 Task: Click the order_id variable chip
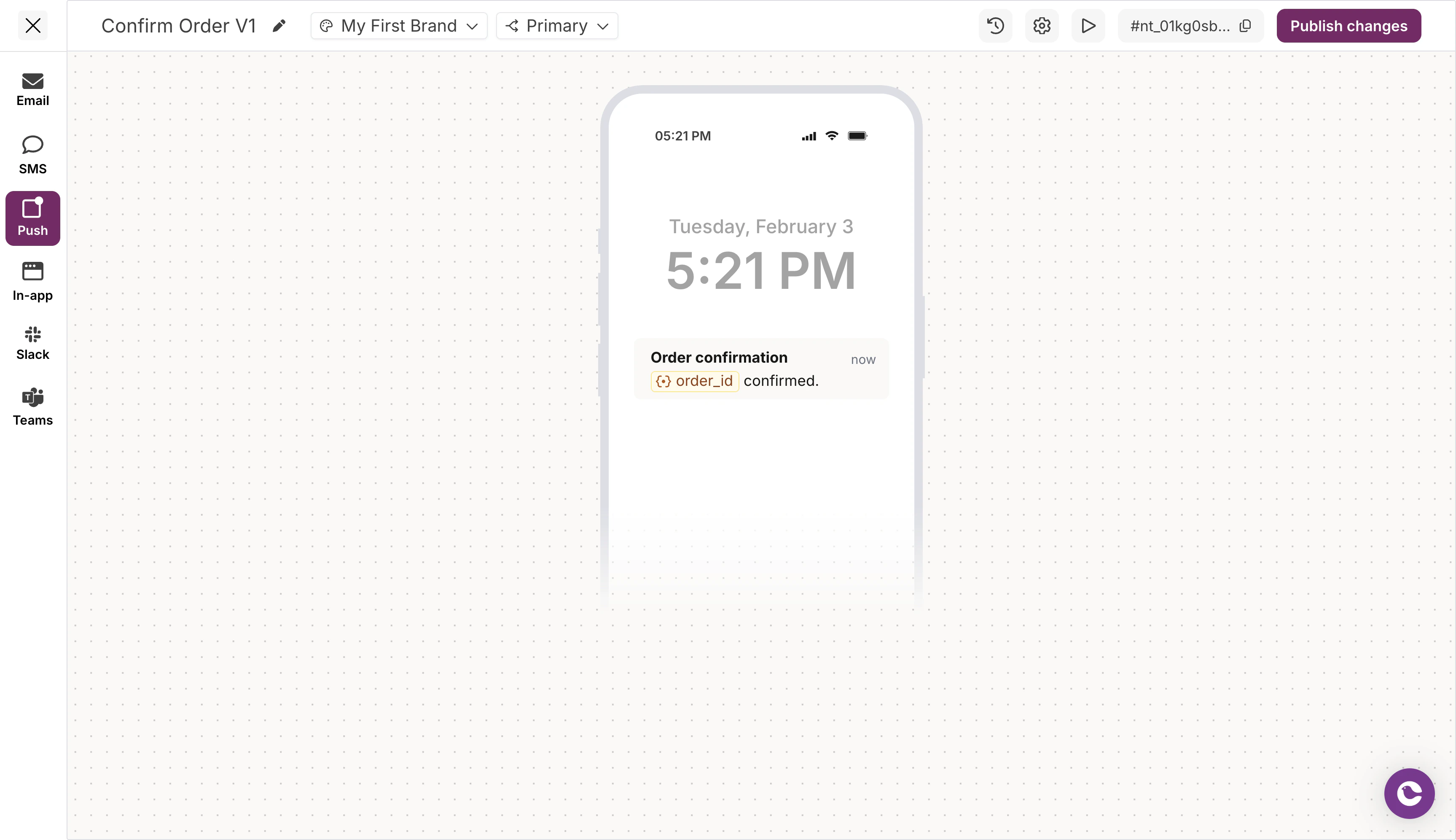pyautogui.click(x=694, y=381)
